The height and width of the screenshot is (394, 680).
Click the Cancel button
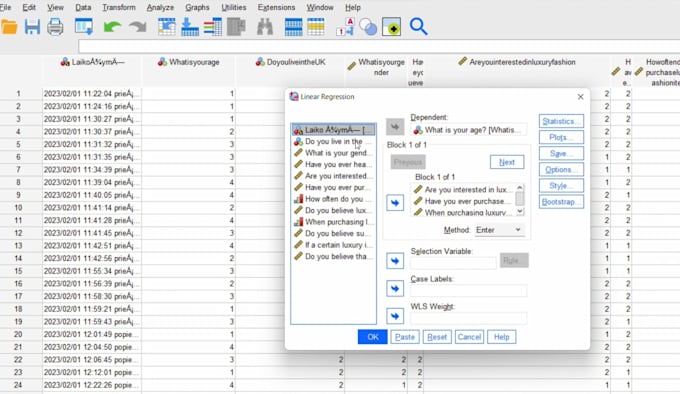point(469,337)
